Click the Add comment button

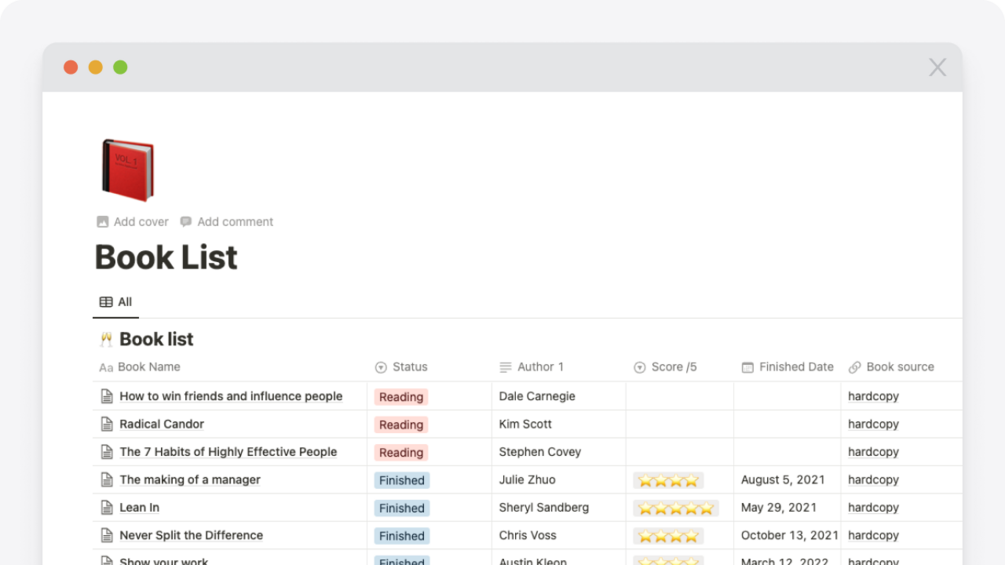pos(227,222)
